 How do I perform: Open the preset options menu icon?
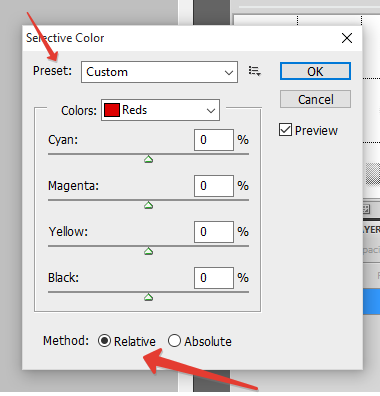click(x=255, y=71)
